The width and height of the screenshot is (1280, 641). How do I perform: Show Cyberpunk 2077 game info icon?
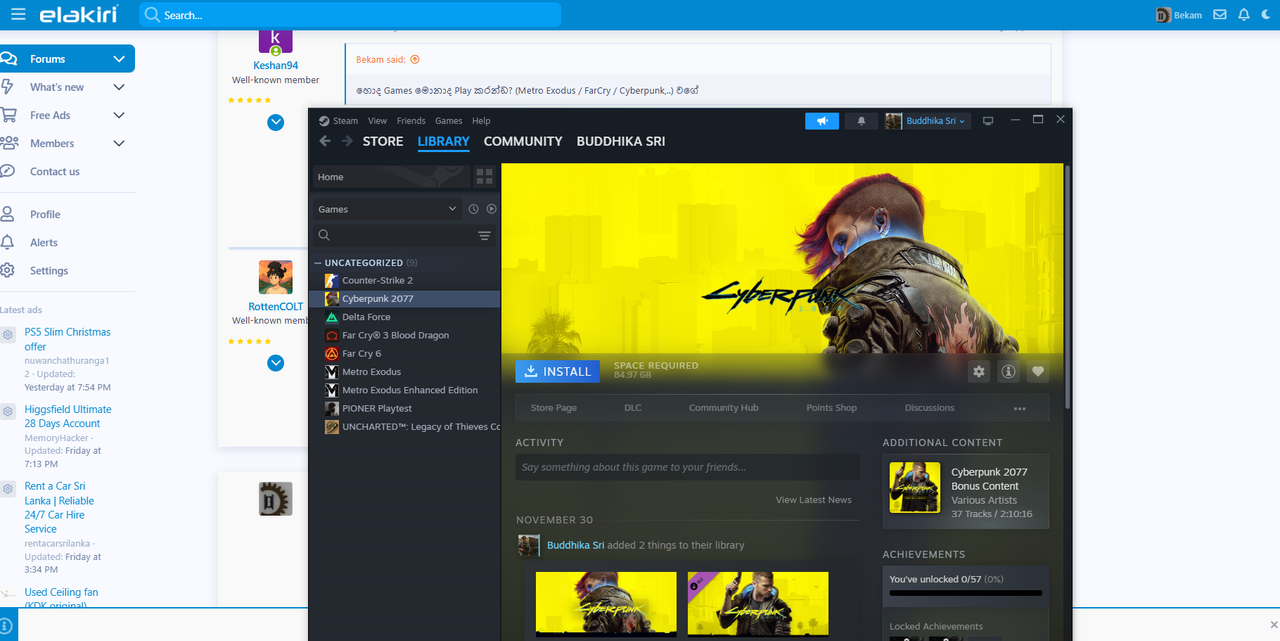(1008, 371)
